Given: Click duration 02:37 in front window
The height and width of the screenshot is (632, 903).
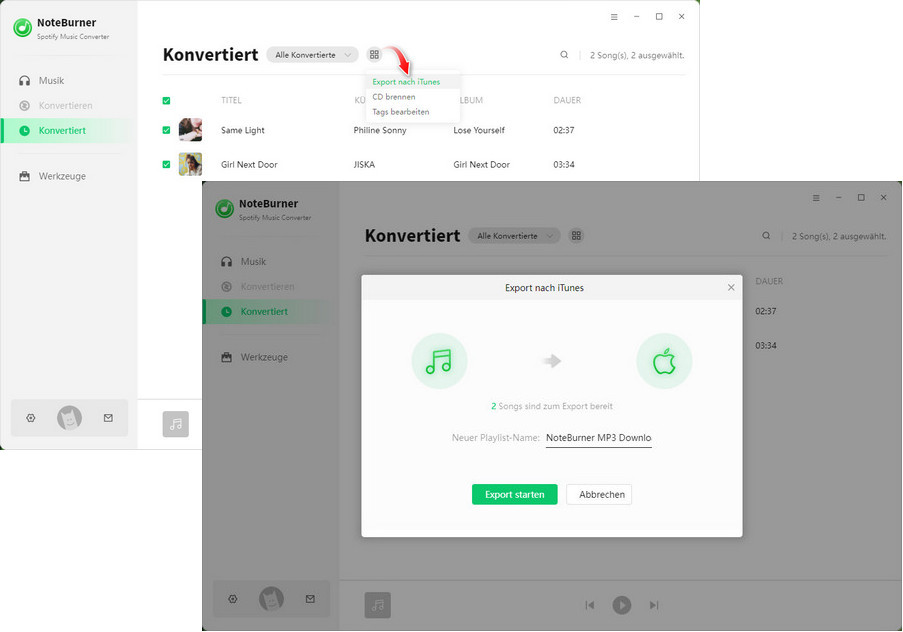Looking at the screenshot, I should coord(766,311).
